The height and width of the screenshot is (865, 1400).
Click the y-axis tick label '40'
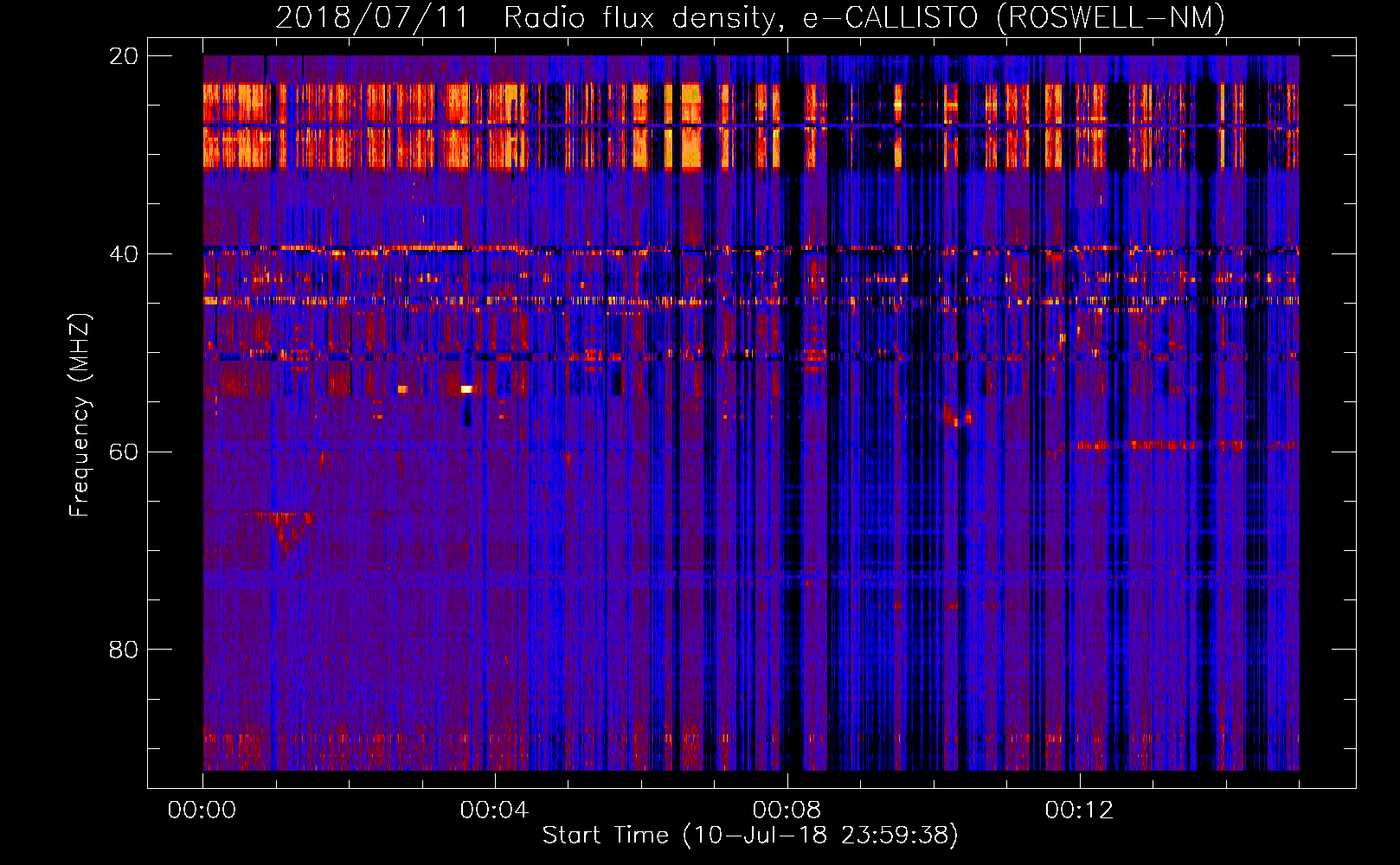coord(124,254)
